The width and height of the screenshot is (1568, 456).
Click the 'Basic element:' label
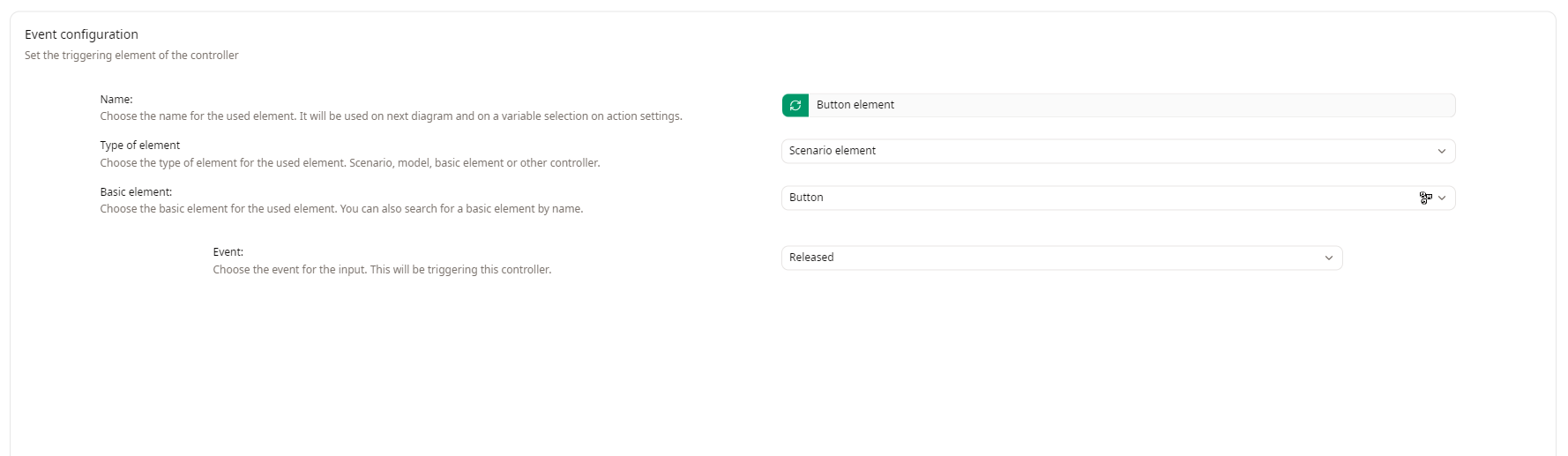point(136,192)
